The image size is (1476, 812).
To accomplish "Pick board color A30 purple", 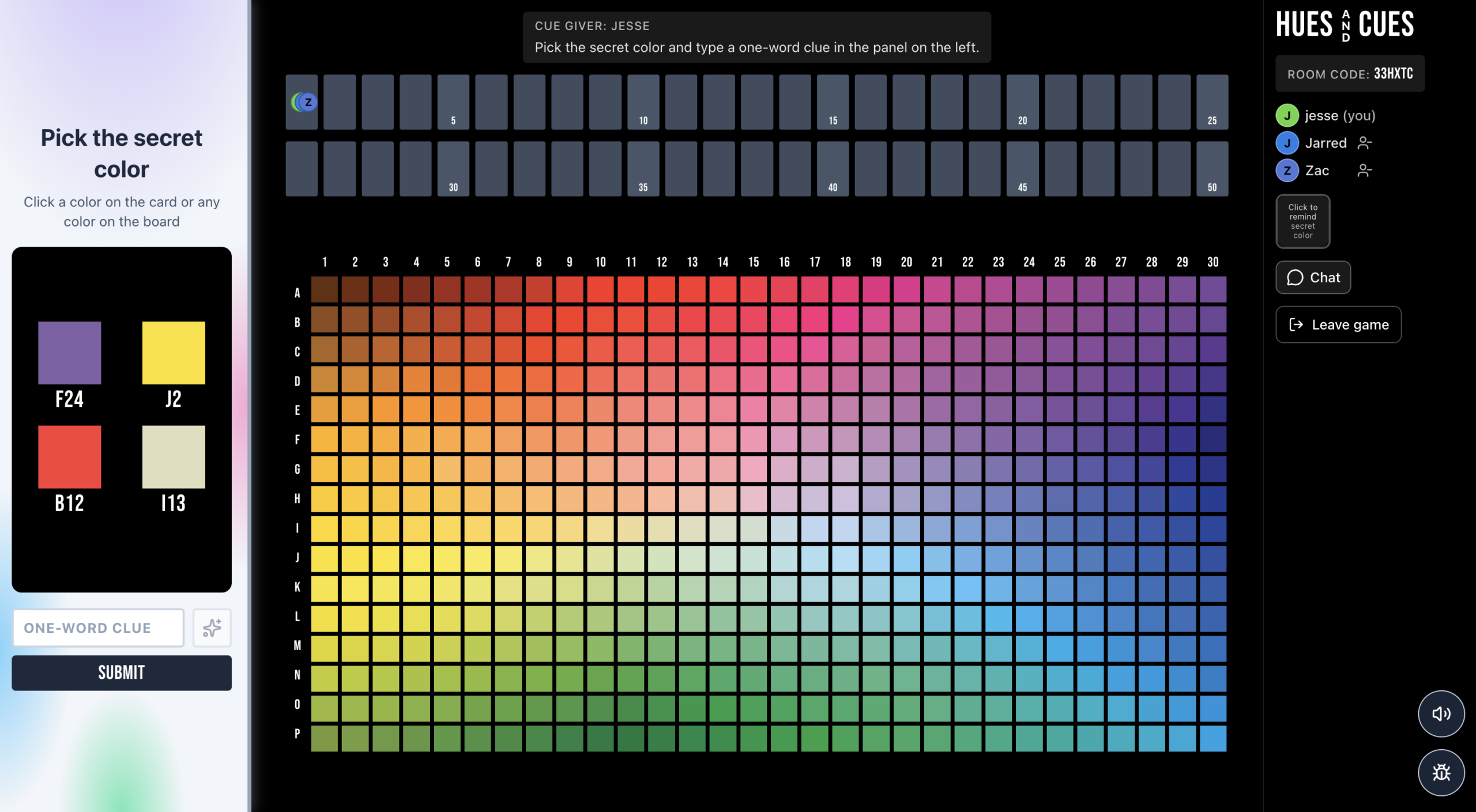I will (x=1213, y=290).
